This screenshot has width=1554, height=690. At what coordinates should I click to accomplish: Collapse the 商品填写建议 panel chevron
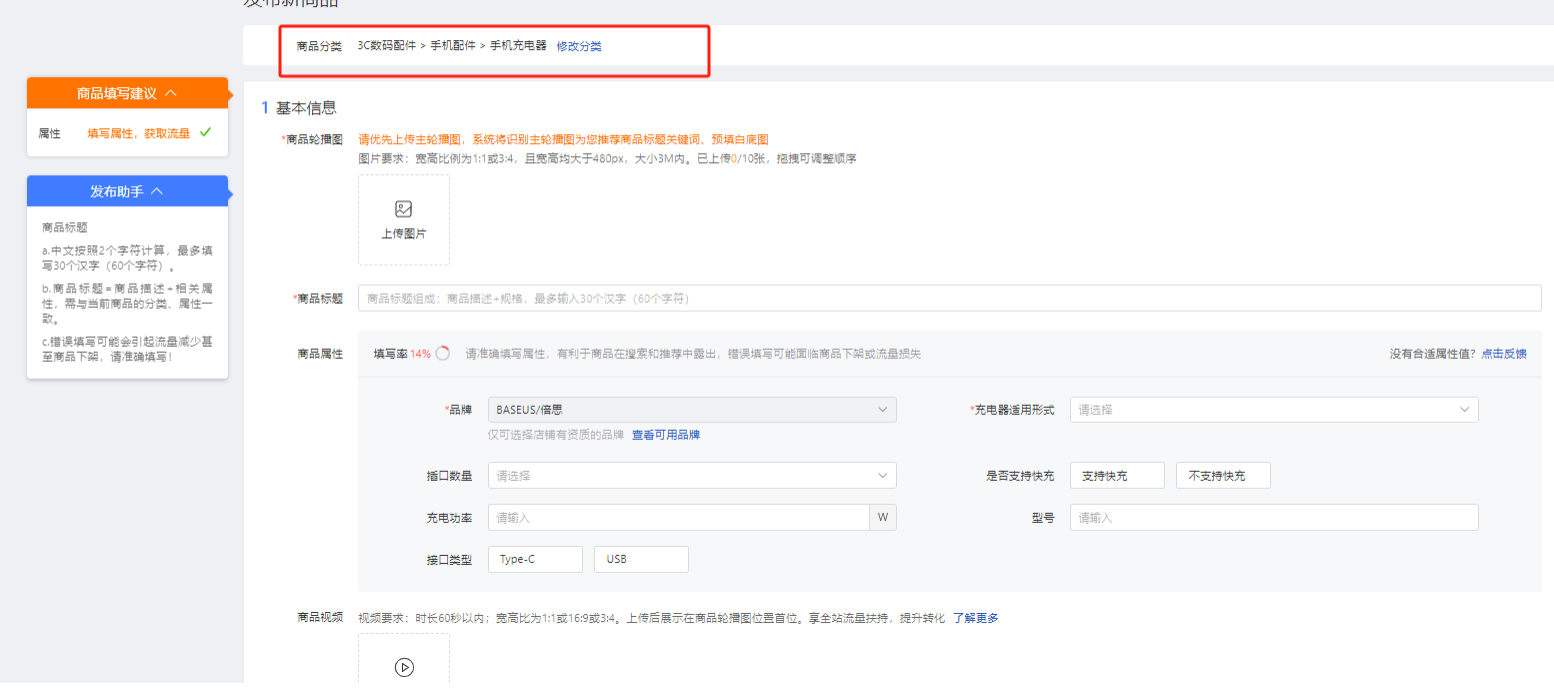tap(171, 93)
